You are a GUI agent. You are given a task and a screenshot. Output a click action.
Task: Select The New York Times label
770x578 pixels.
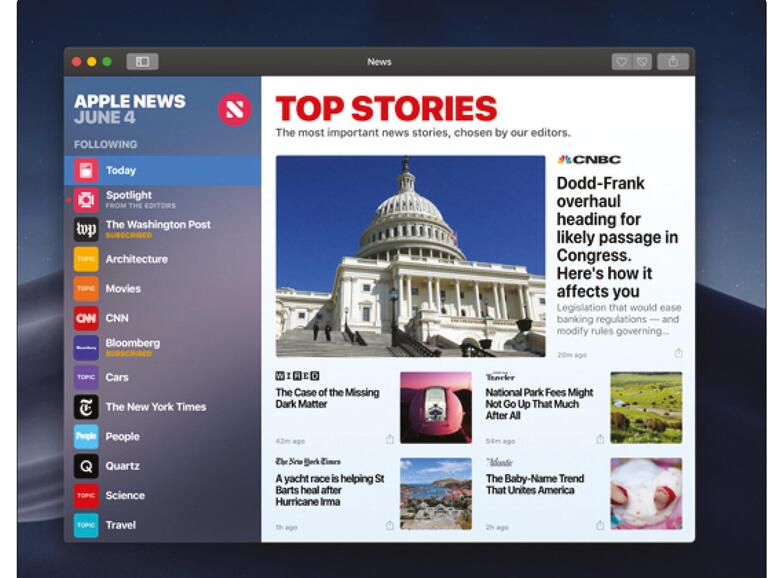click(x=156, y=407)
